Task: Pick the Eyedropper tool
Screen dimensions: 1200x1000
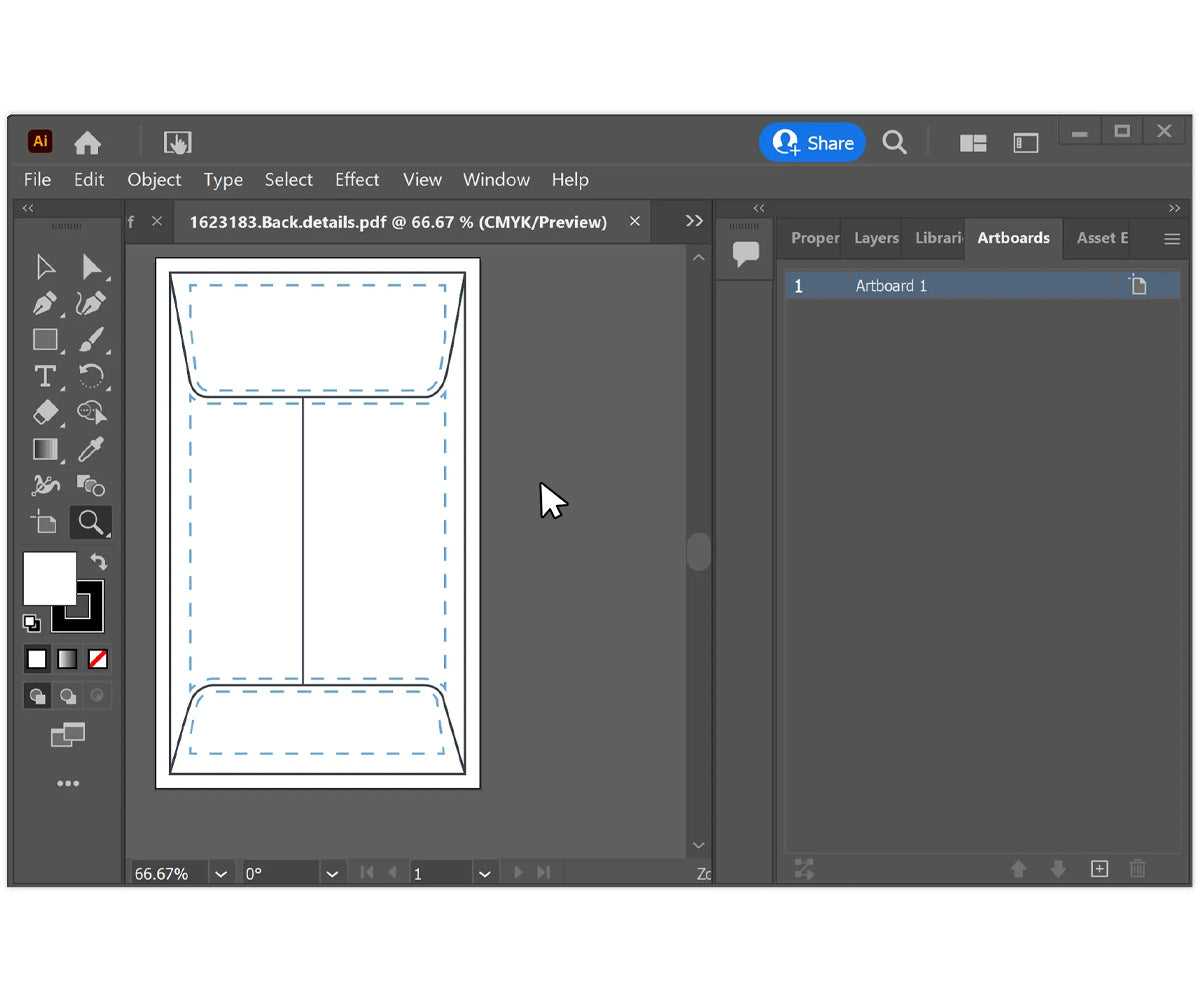Action: (91, 449)
